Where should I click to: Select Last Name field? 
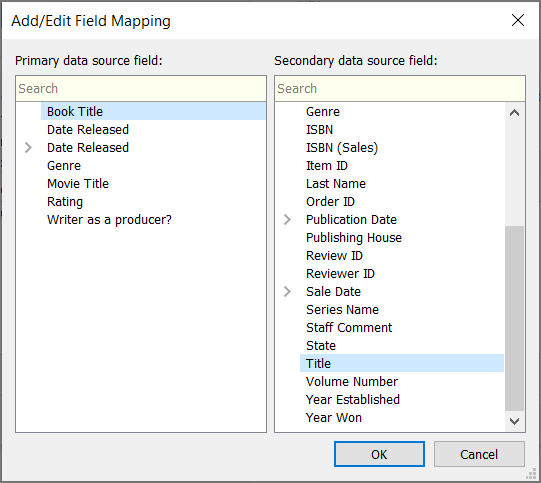(x=336, y=184)
